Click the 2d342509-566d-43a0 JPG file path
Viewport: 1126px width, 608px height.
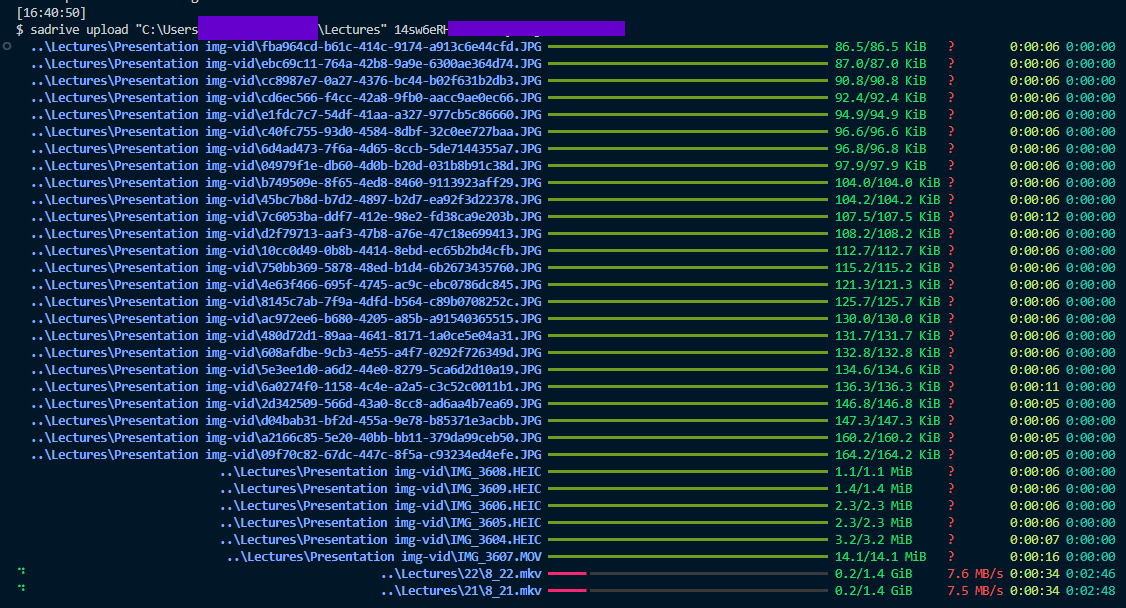click(x=286, y=403)
